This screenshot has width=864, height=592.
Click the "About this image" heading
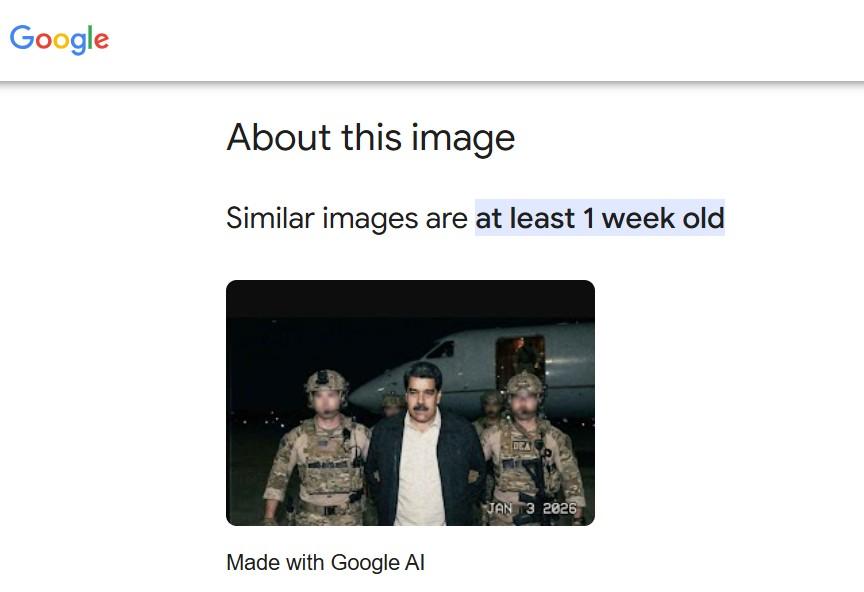pyautogui.click(x=370, y=137)
